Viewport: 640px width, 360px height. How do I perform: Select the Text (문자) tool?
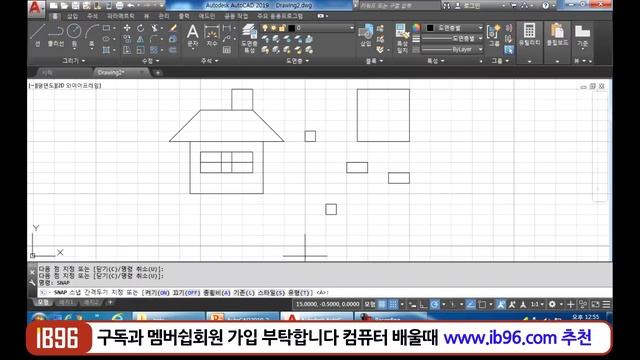[192, 35]
